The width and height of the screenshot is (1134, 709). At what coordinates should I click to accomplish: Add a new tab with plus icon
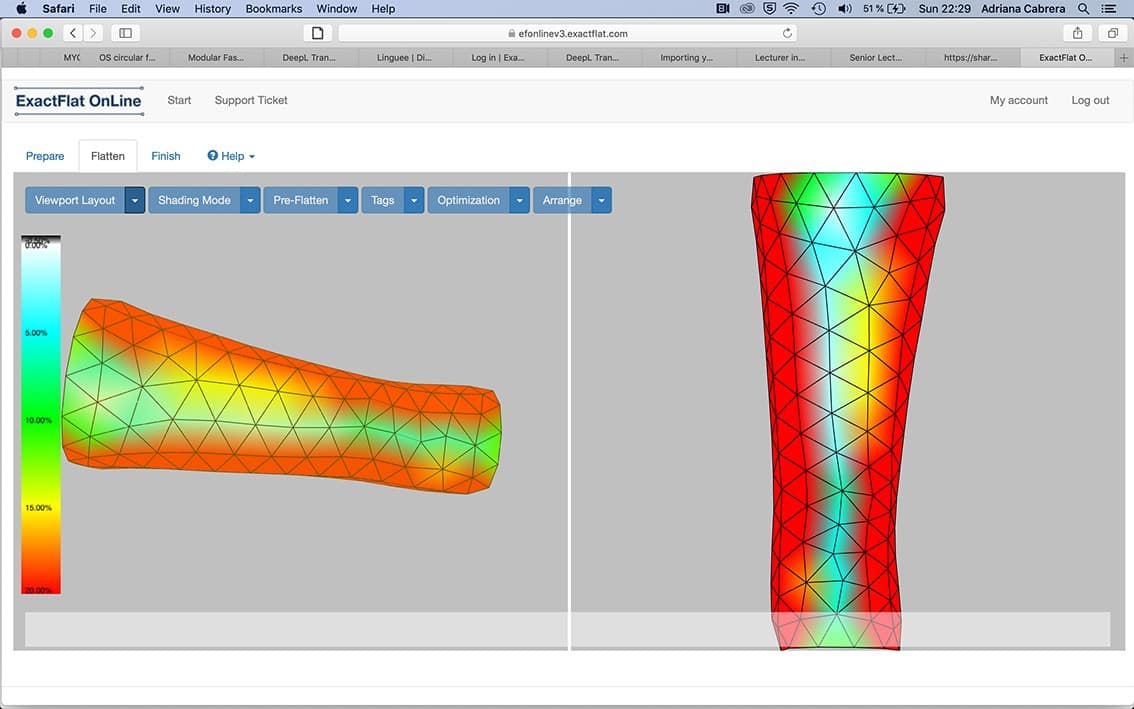pyautogui.click(x=1124, y=58)
